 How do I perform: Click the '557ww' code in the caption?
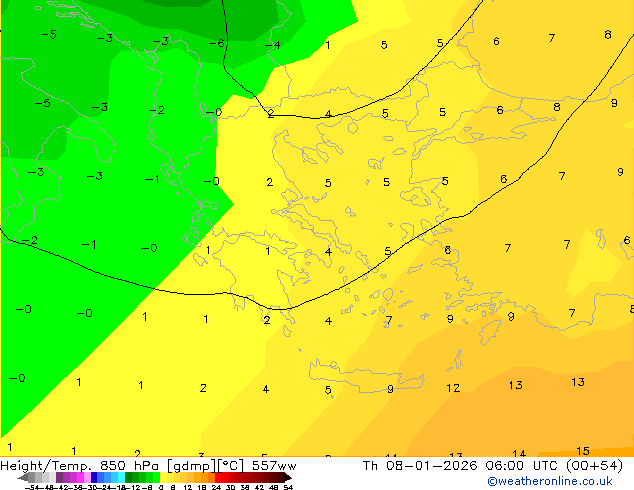coord(274,466)
